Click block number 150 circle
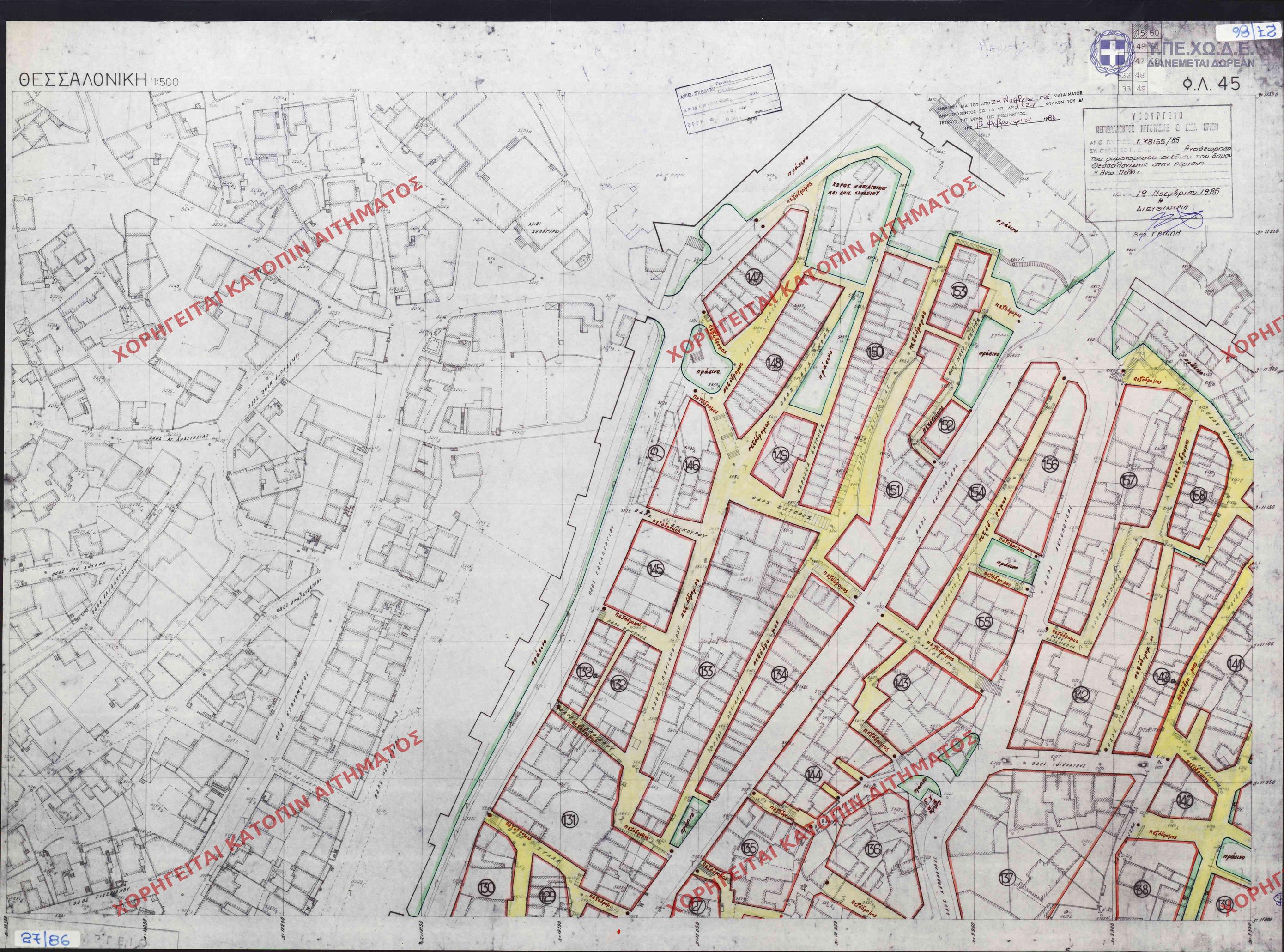The image size is (1284, 952). point(874,352)
